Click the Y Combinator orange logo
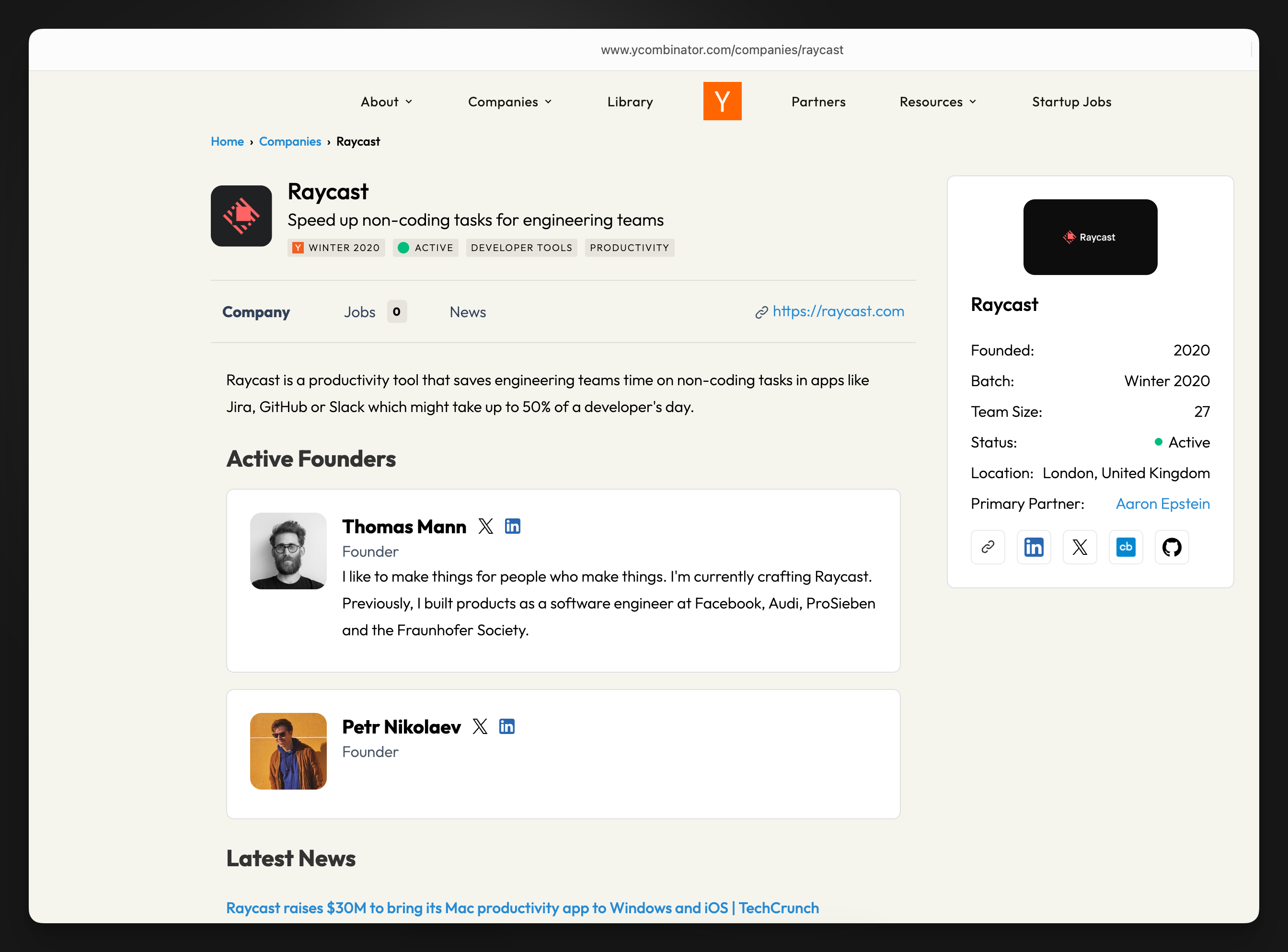 click(x=722, y=102)
